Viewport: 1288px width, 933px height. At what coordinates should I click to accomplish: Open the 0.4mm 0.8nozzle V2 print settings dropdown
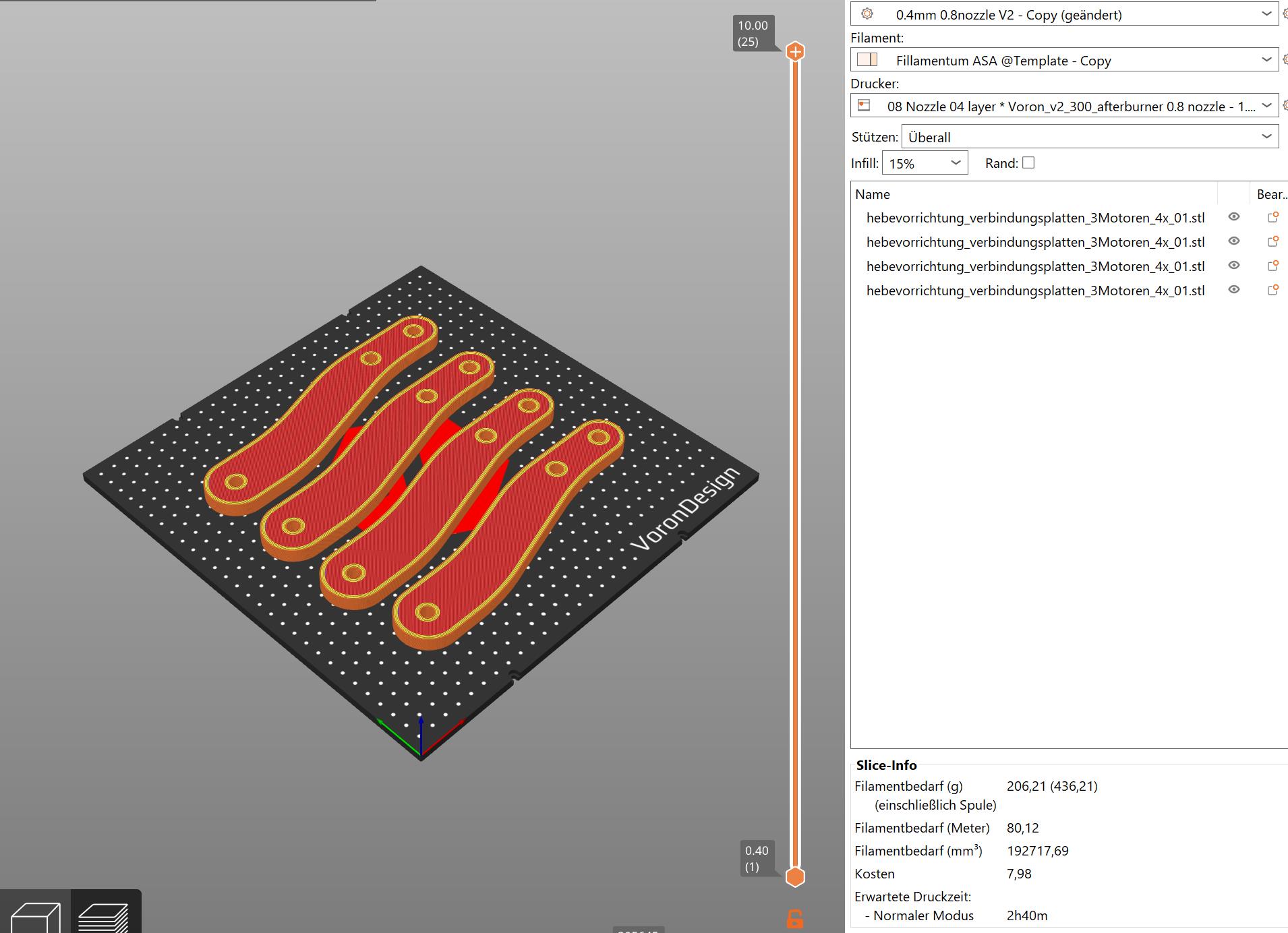(1065, 14)
